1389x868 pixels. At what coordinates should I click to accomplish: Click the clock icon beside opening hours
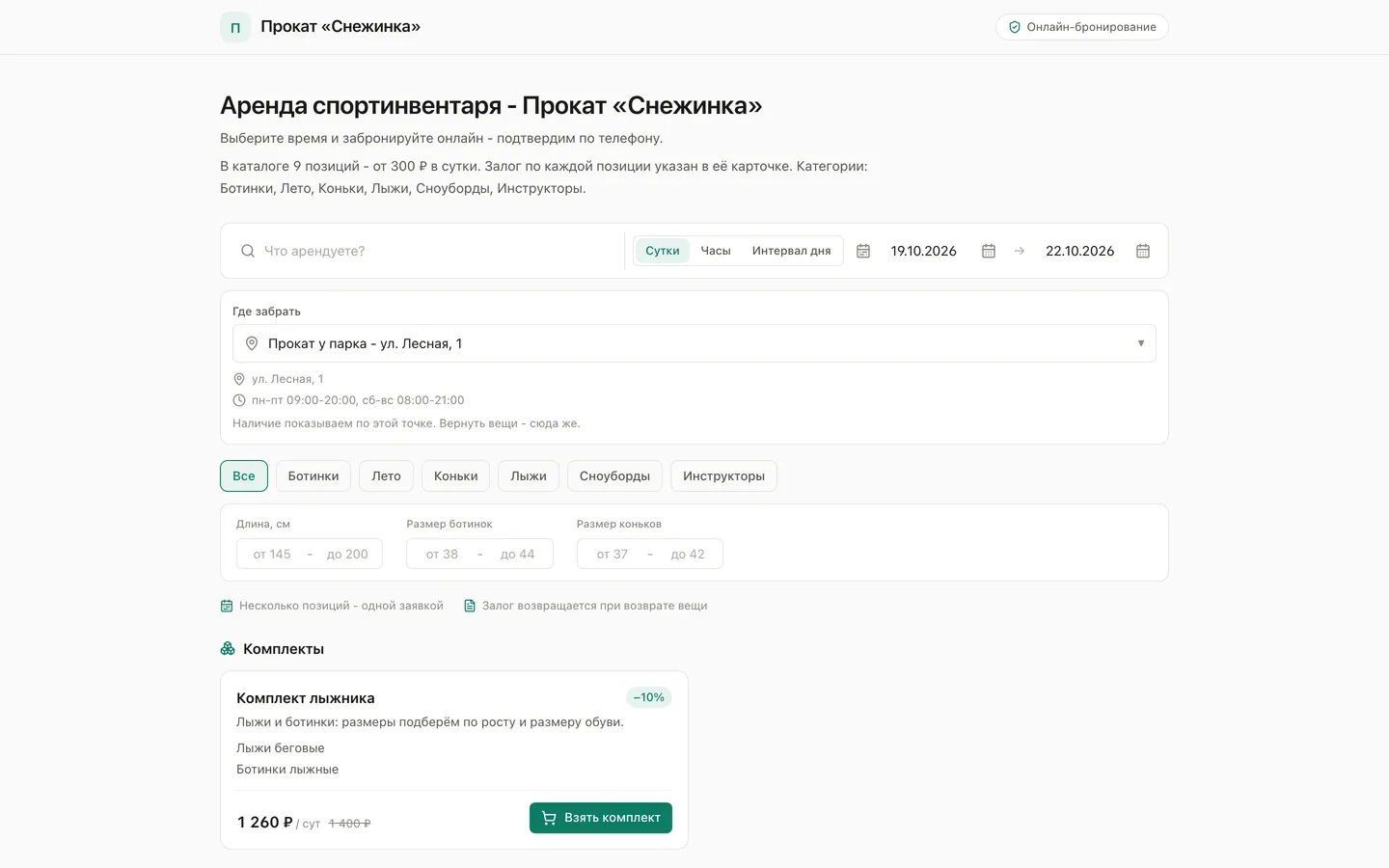[x=239, y=400]
